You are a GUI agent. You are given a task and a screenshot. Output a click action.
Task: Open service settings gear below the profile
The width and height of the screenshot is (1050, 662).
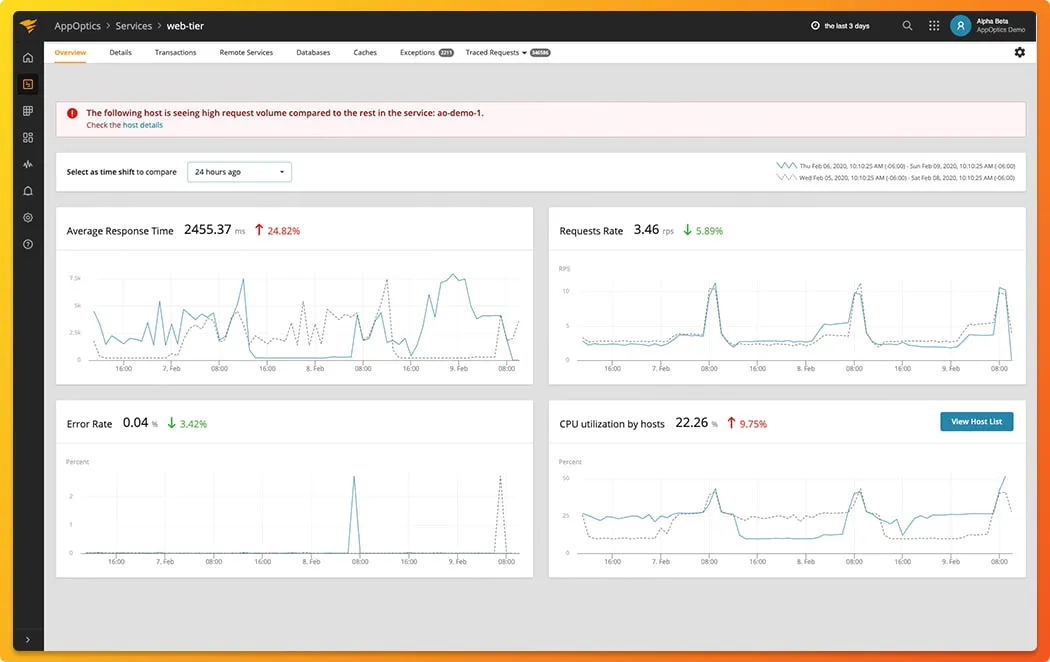coord(1019,52)
